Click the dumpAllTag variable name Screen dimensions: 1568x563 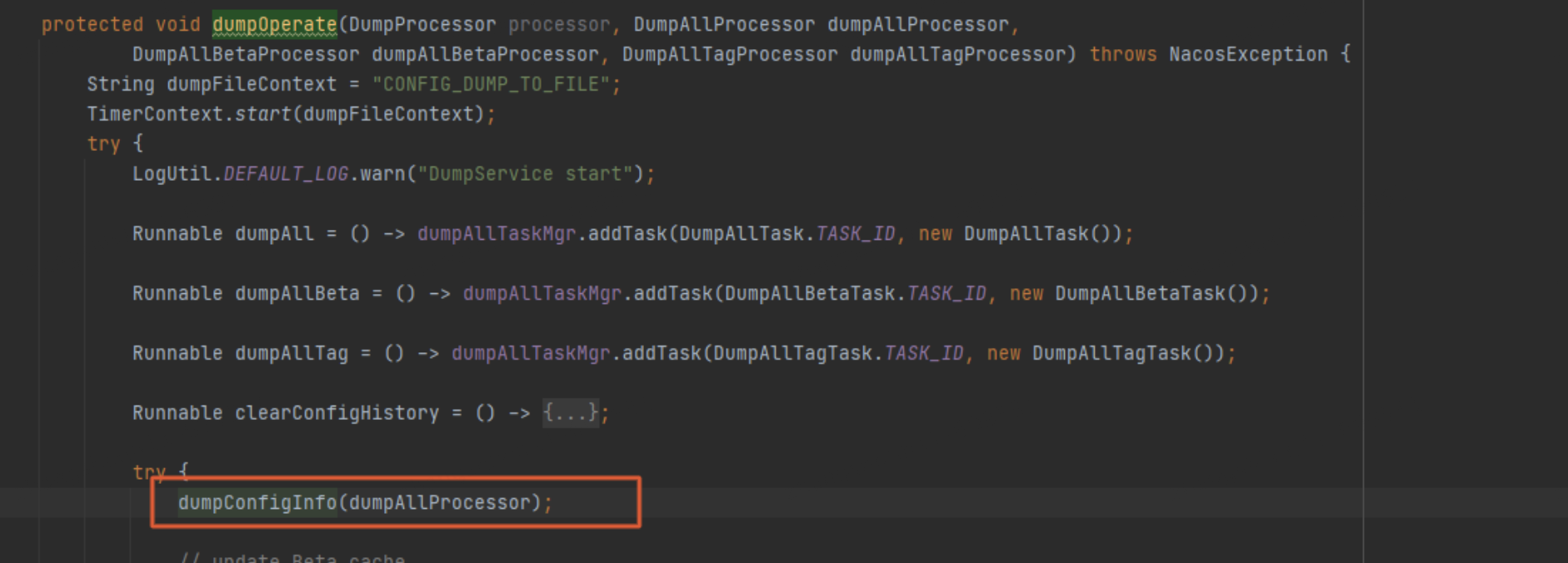(291, 353)
